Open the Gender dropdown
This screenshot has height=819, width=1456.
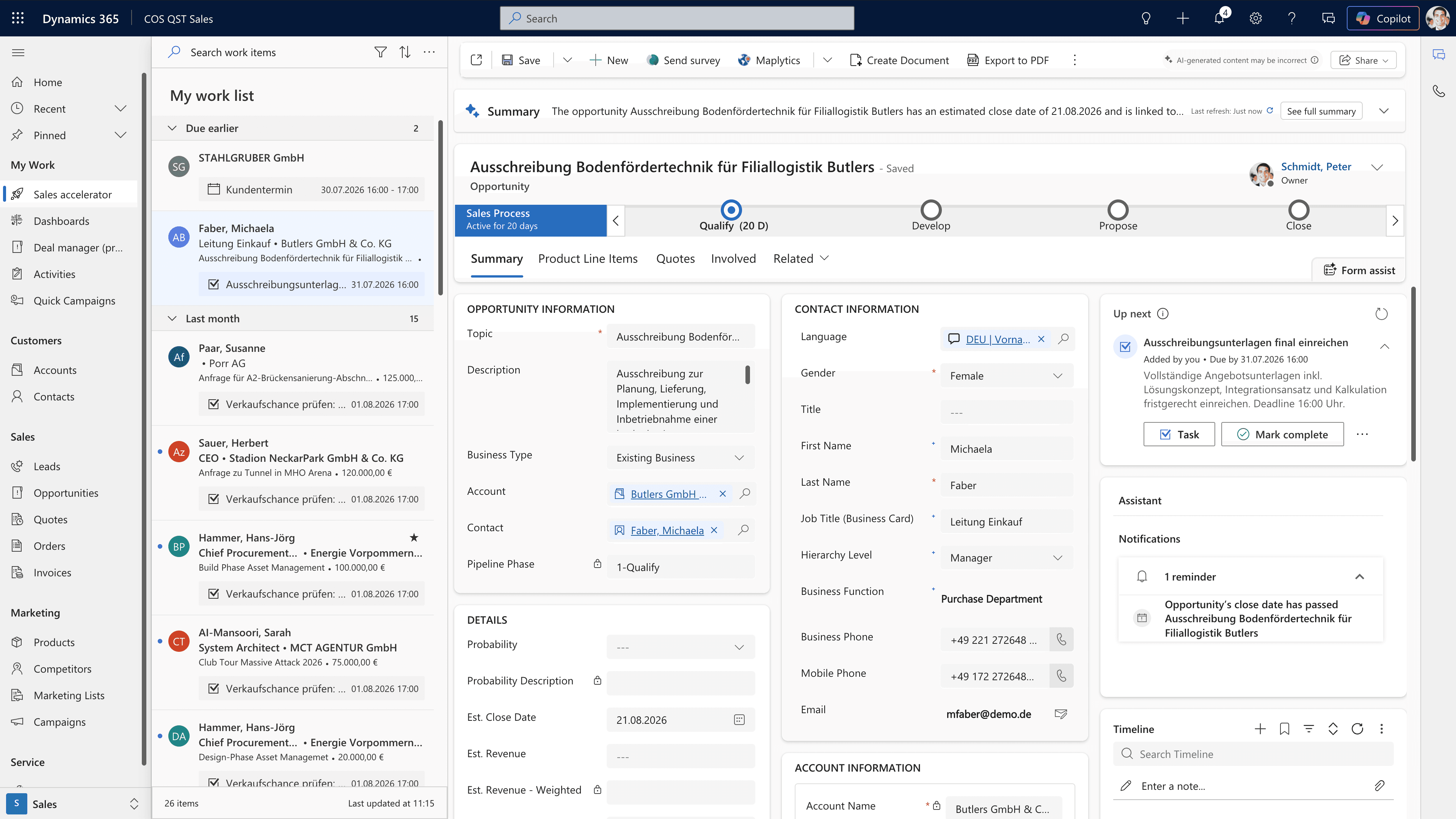1007,375
